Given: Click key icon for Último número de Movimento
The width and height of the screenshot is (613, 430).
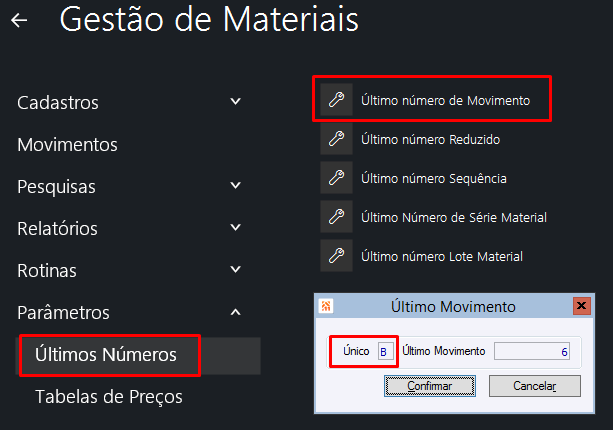Looking at the screenshot, I should point(336,100).
